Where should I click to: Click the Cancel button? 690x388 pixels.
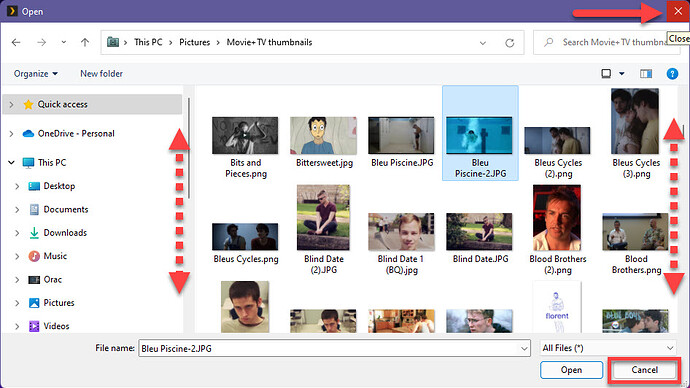[x=645, y=370]
